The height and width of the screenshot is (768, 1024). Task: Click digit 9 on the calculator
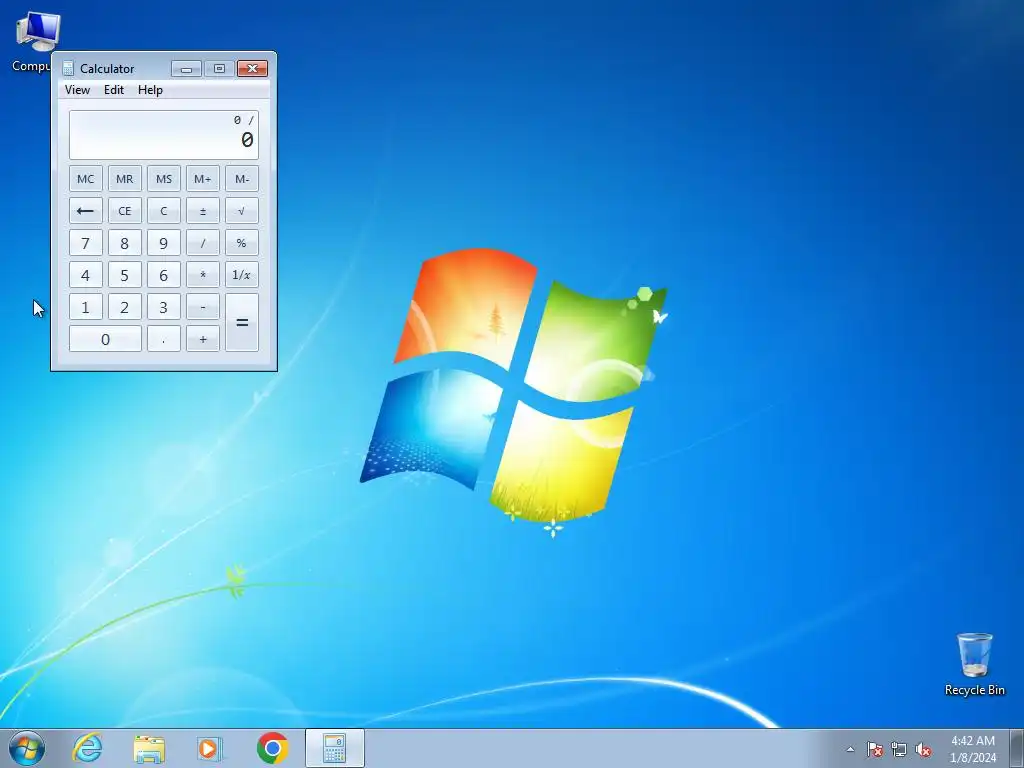(x=164, y=243)
